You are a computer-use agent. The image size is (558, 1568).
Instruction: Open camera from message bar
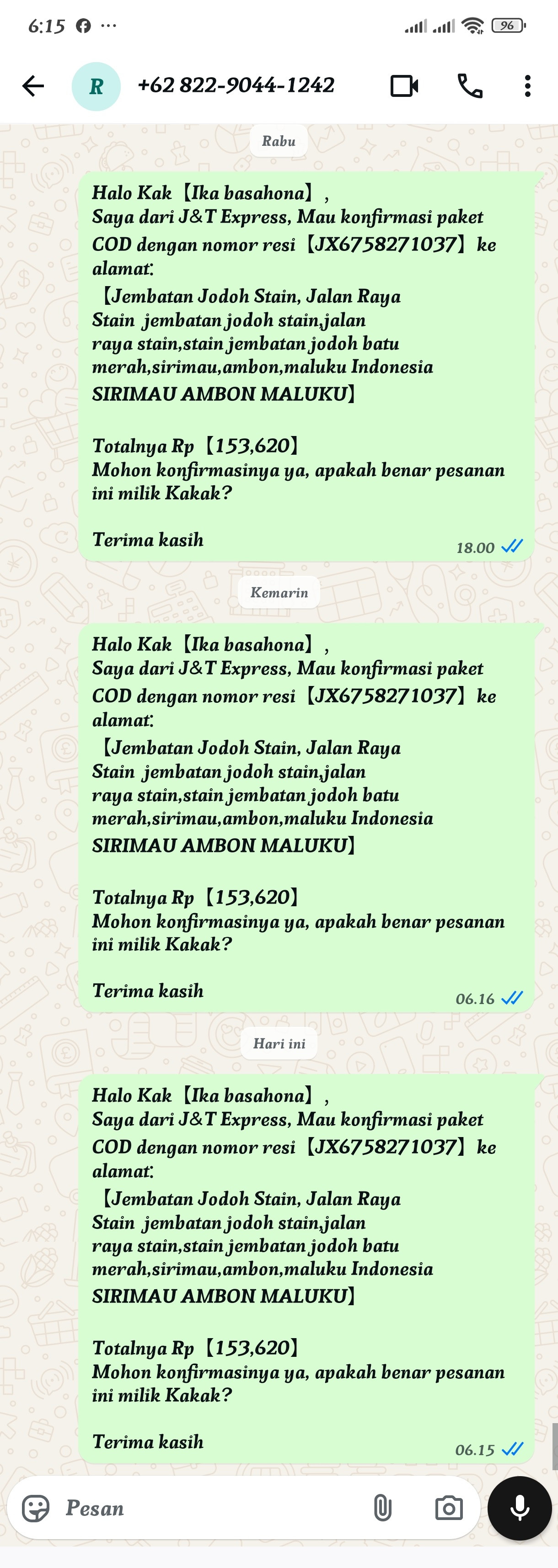pyautogui.click(x=449, y=1508)
